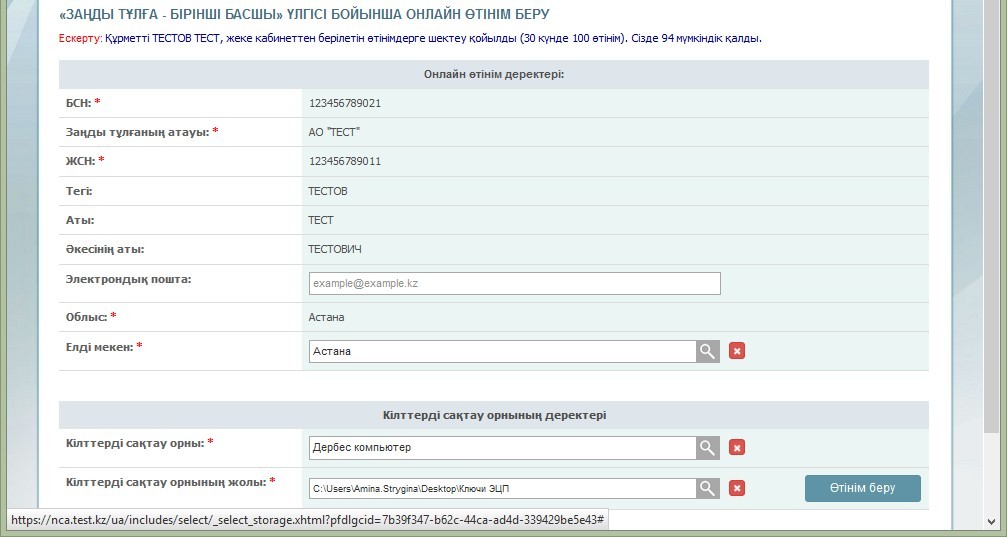
Task: Clear the Елді мекен field with red X
Action: pos(737,351)
